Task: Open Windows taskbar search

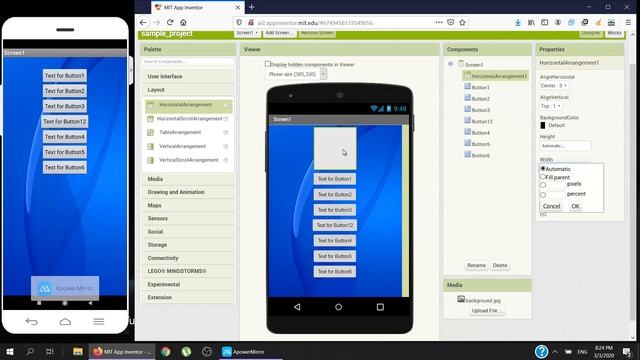Action: (30, 351)
